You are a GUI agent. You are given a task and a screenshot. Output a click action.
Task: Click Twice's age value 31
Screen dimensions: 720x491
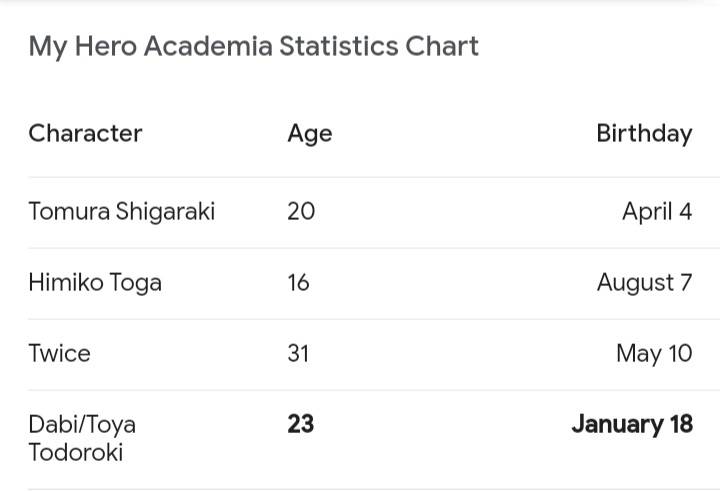298,353
